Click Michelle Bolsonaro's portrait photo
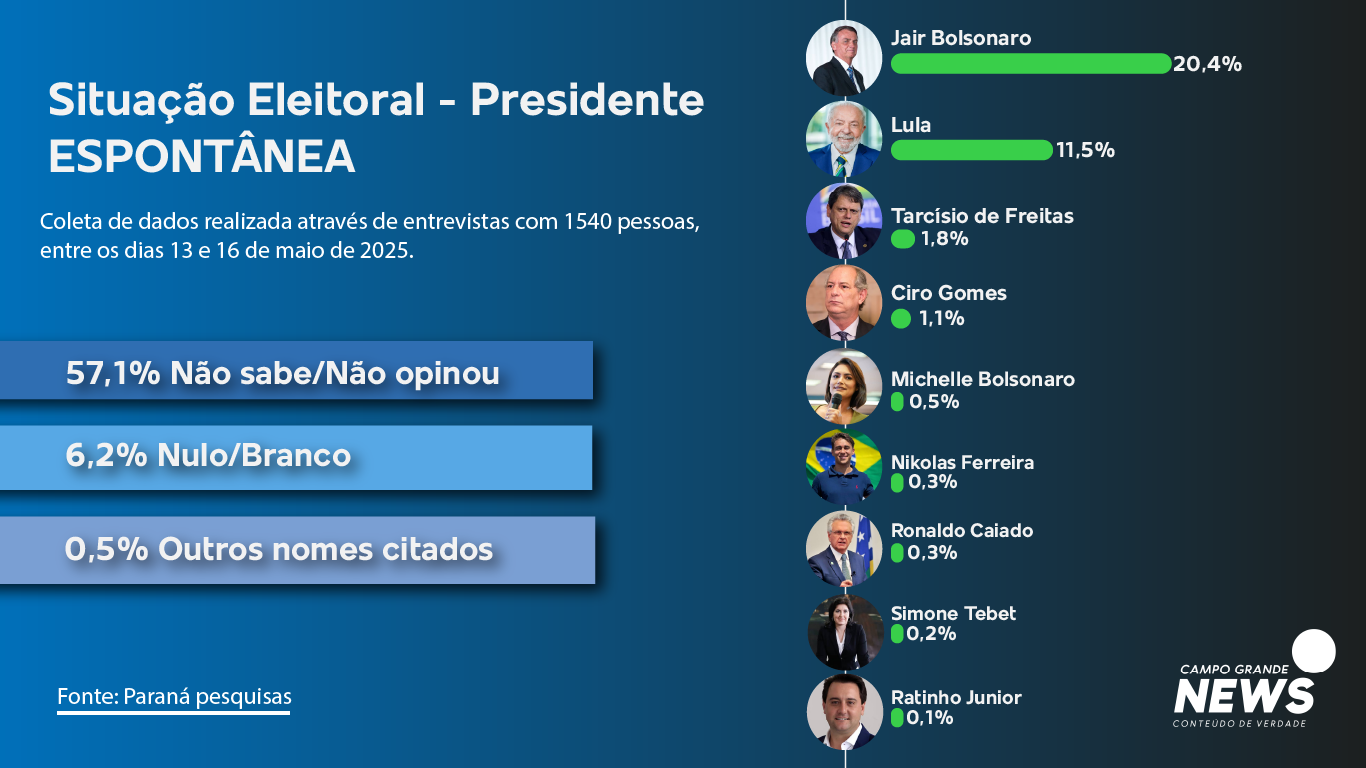 (844, 386)
